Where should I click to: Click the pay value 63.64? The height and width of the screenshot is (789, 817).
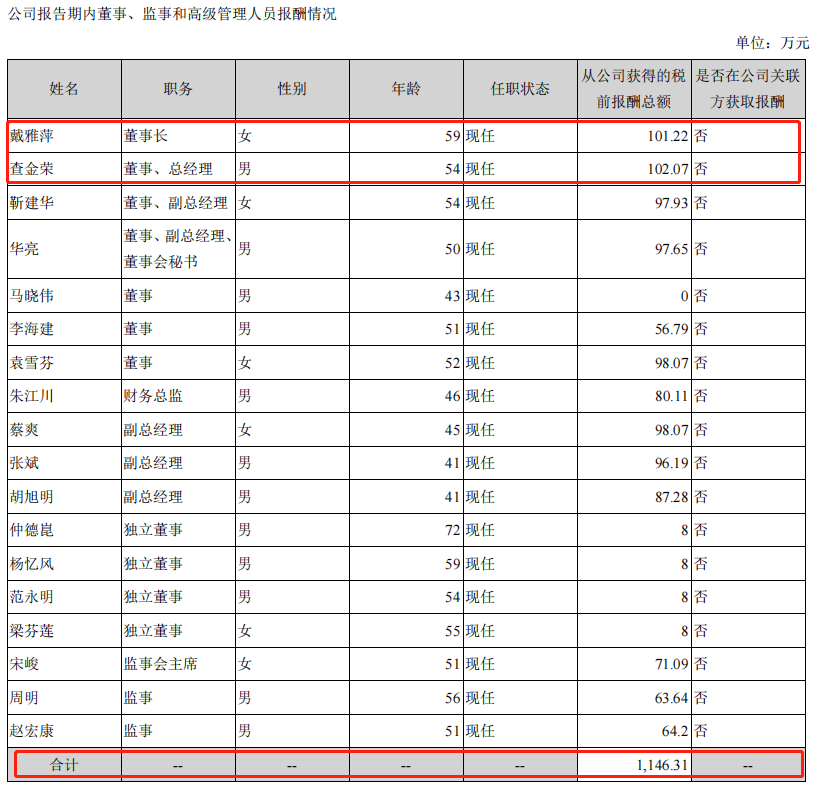coord(671,698)
